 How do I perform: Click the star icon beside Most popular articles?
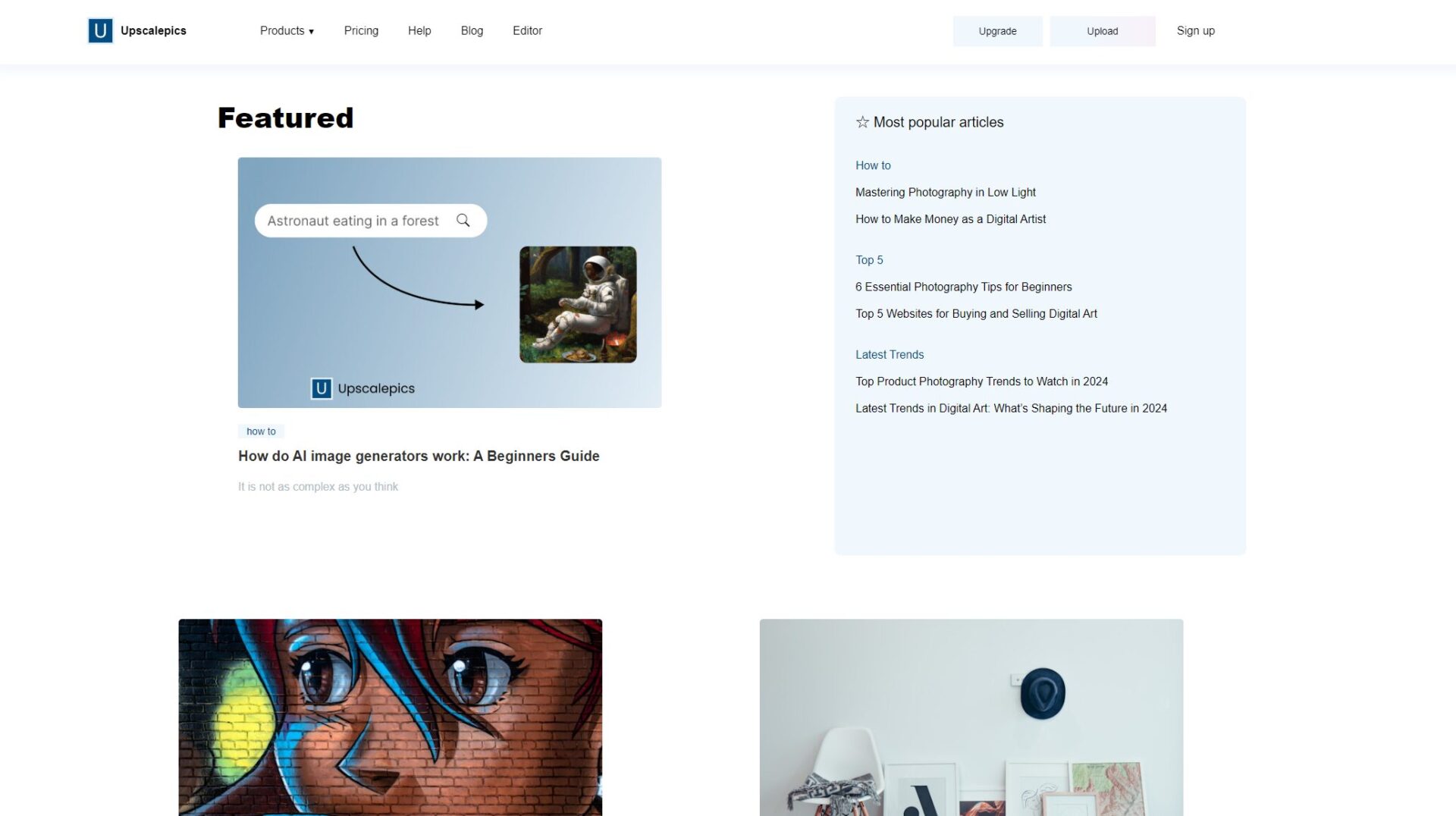[862, 122]
